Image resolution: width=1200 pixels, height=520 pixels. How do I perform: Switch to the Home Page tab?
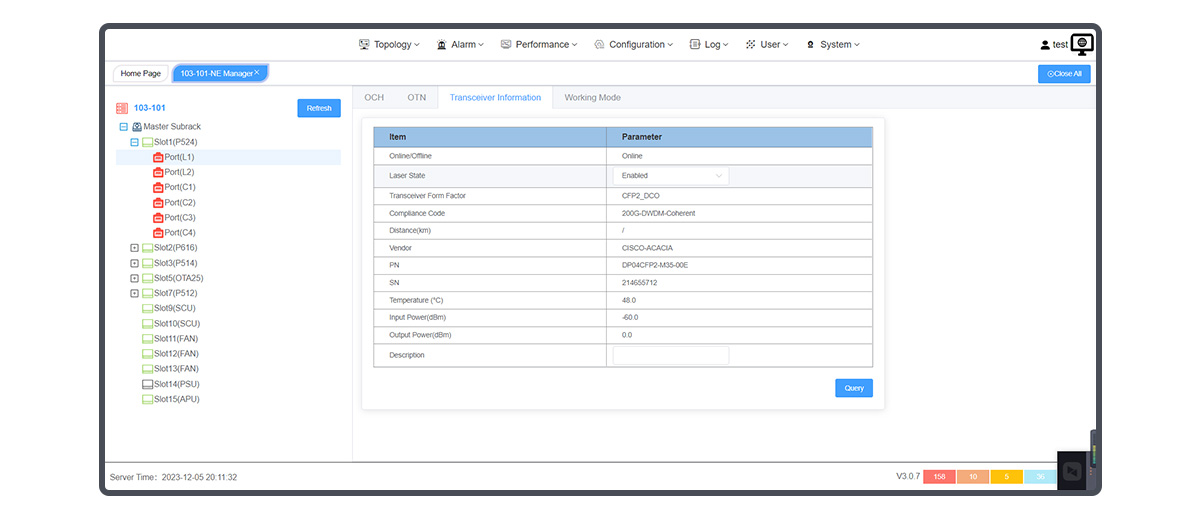(x=140, y=73)
